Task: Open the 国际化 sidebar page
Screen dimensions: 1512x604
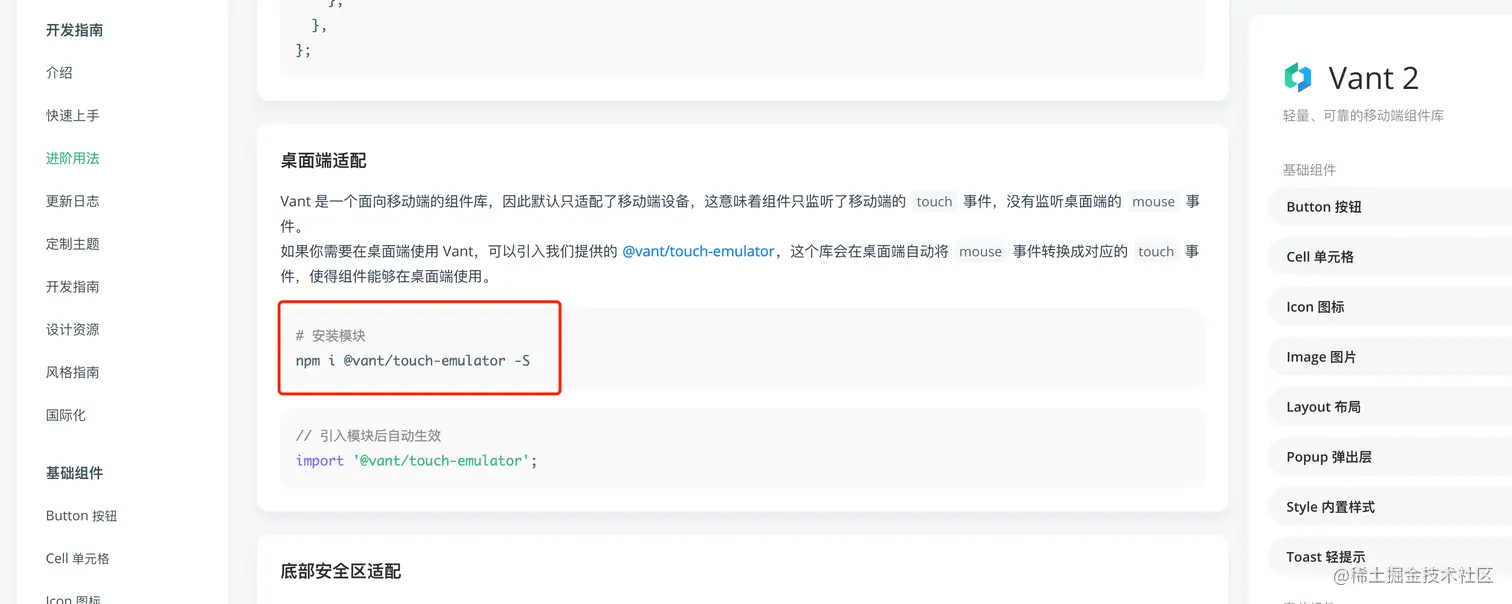Action: coord(66,415)
